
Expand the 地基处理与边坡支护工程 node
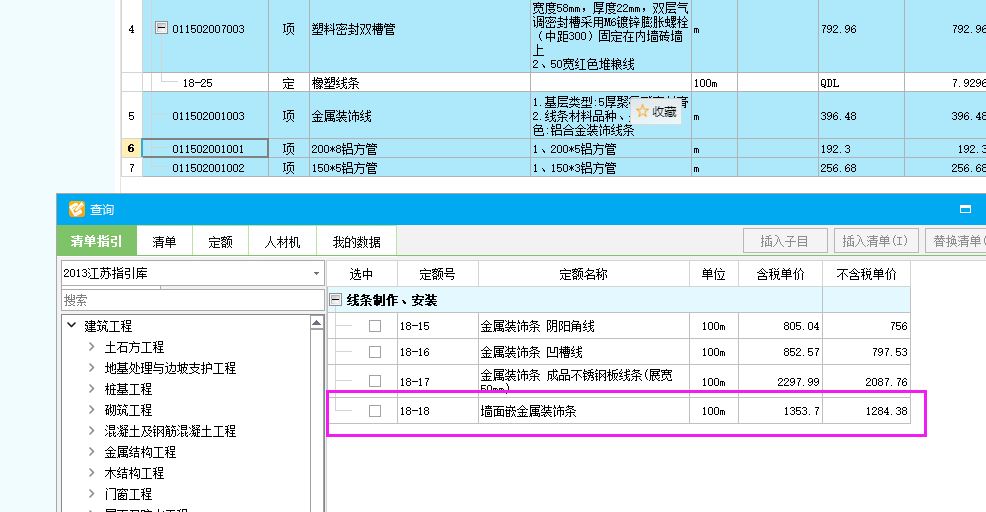tap(92, 367)
